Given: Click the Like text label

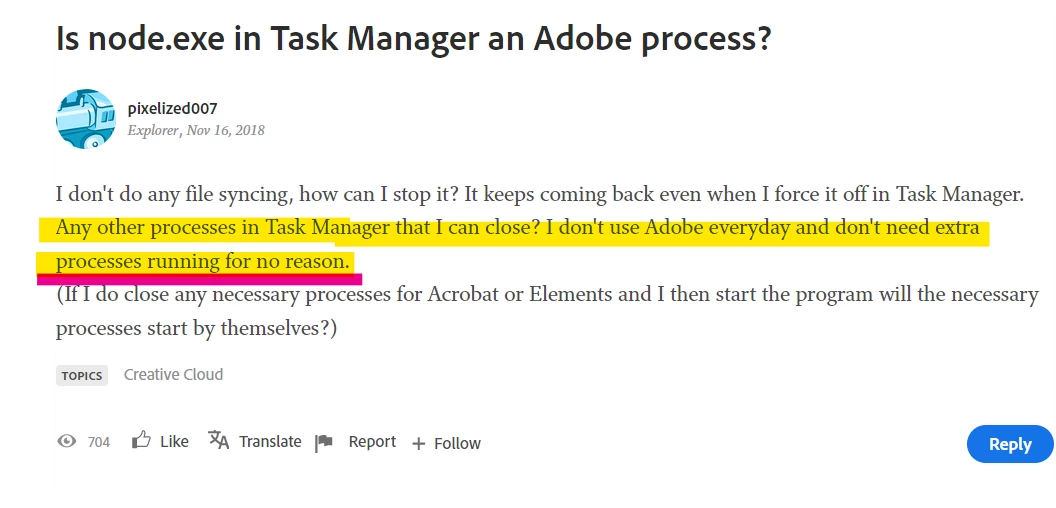Looking at the screenshot, I should (174, 441).
